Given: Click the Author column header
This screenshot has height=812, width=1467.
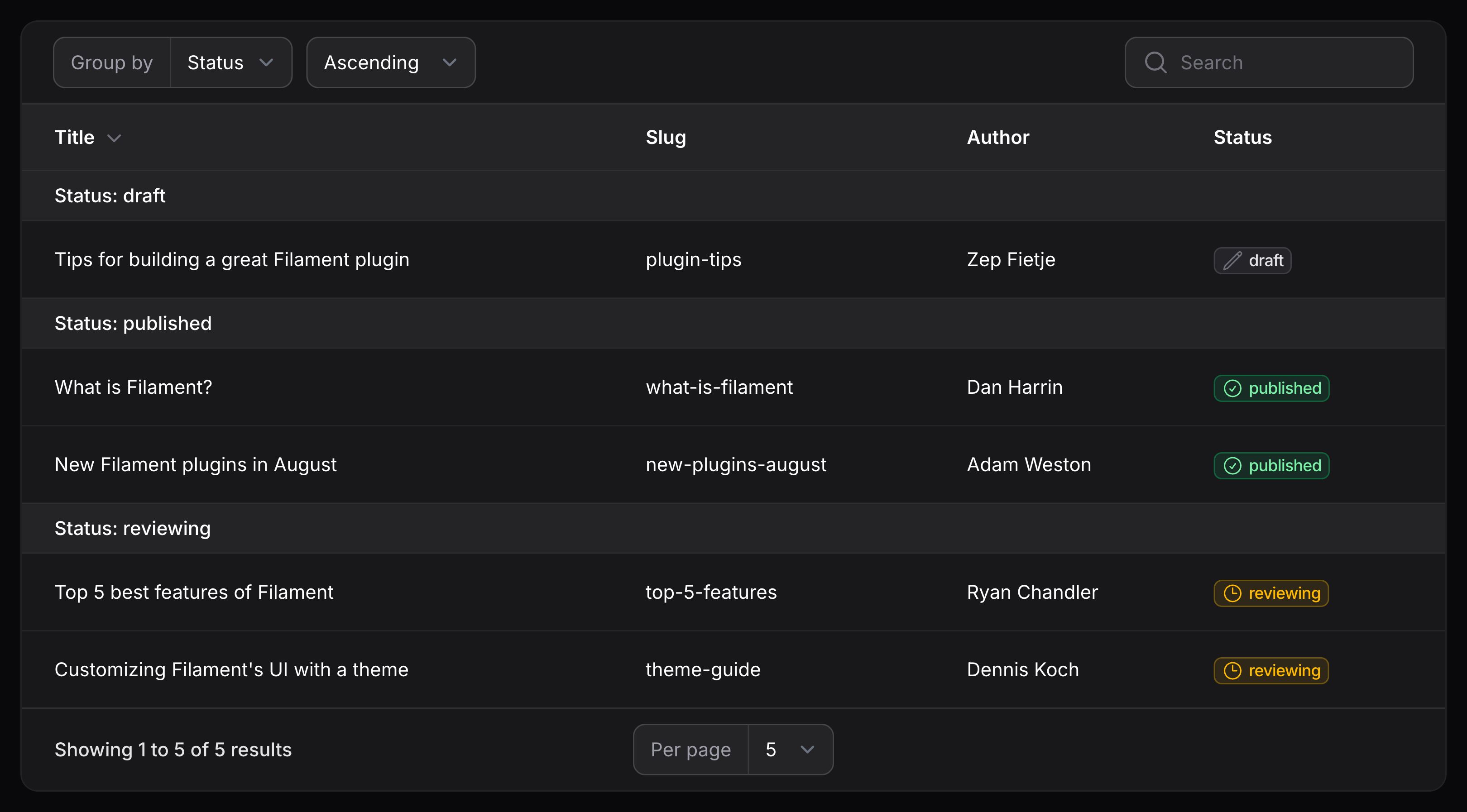Looking at the screenshot, I should [x=998, y=137].
